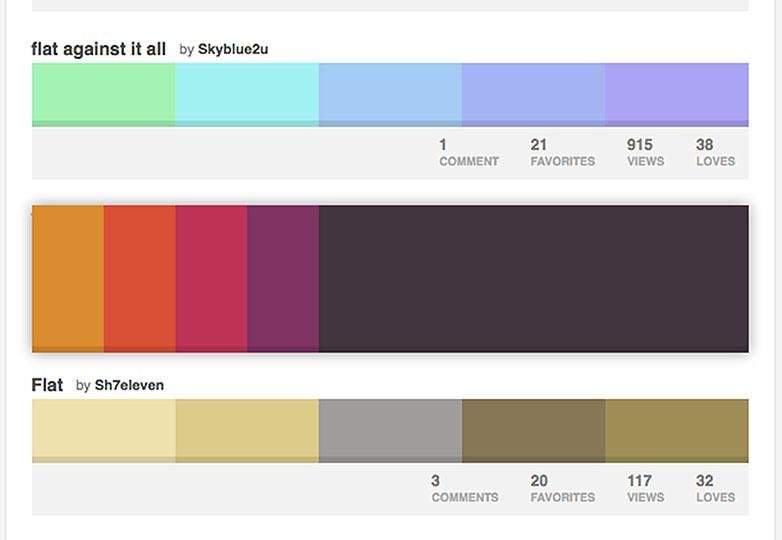The width and height of the screenshot is (782, 540).
Task: Click the wide dark plum swatch
Action: (x=533, y=278)
